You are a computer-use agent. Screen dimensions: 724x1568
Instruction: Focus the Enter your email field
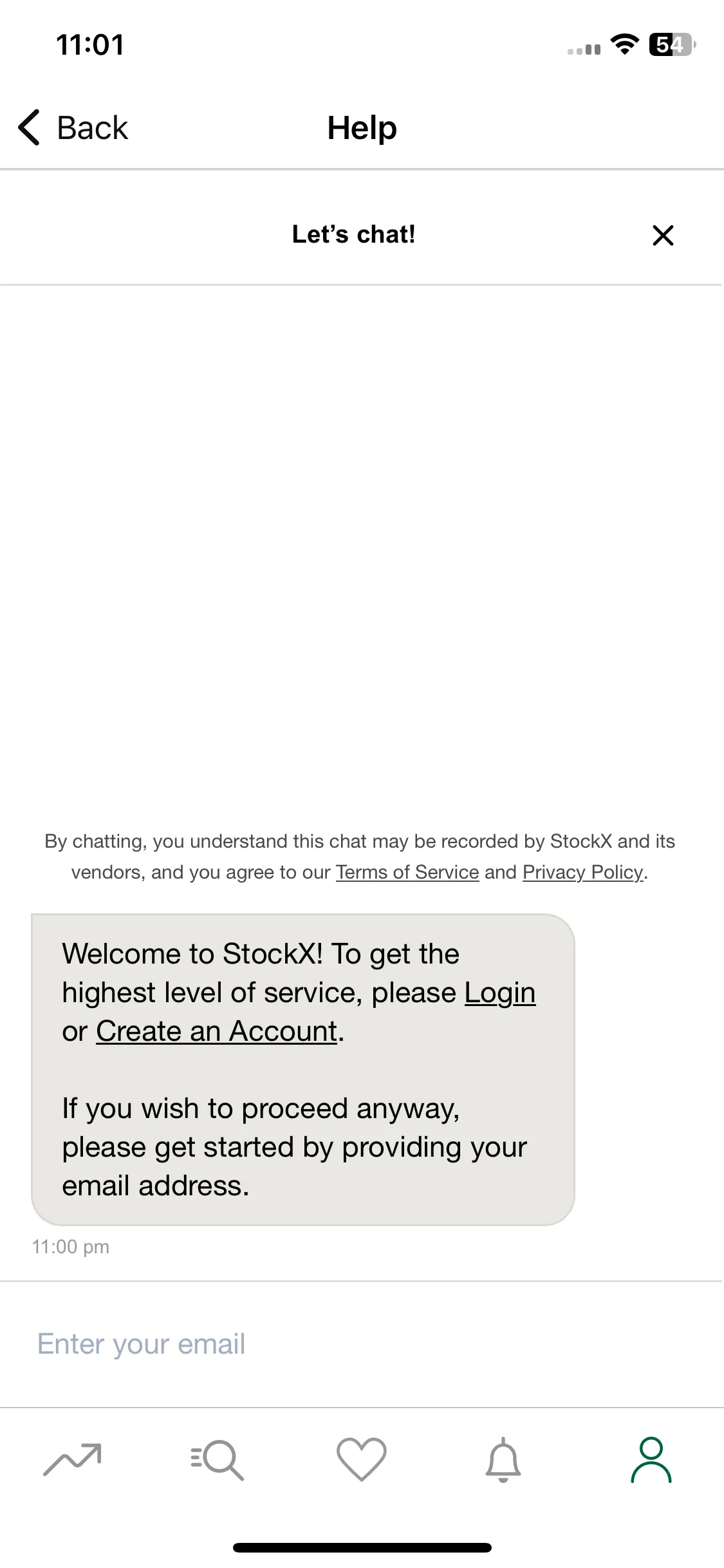(x=362, y=1344)
